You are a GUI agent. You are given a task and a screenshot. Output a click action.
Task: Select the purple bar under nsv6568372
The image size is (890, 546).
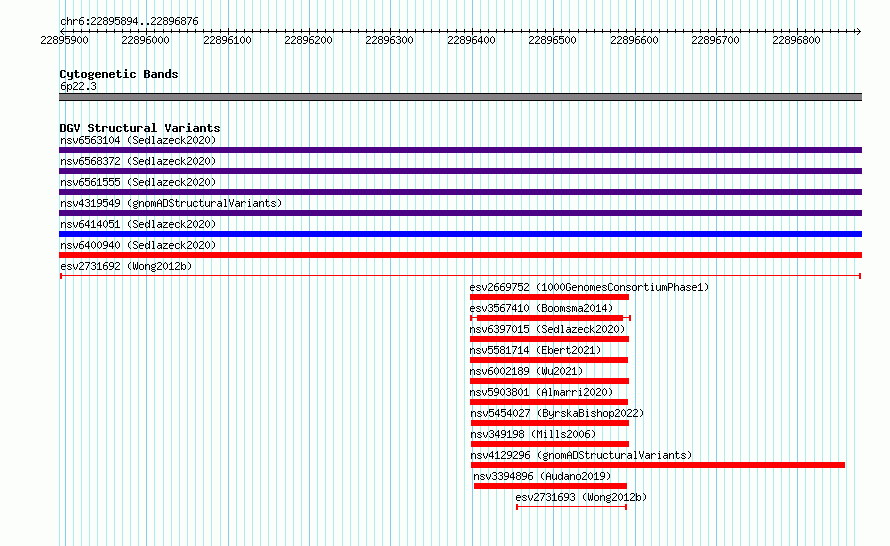[x=460, y=171]
